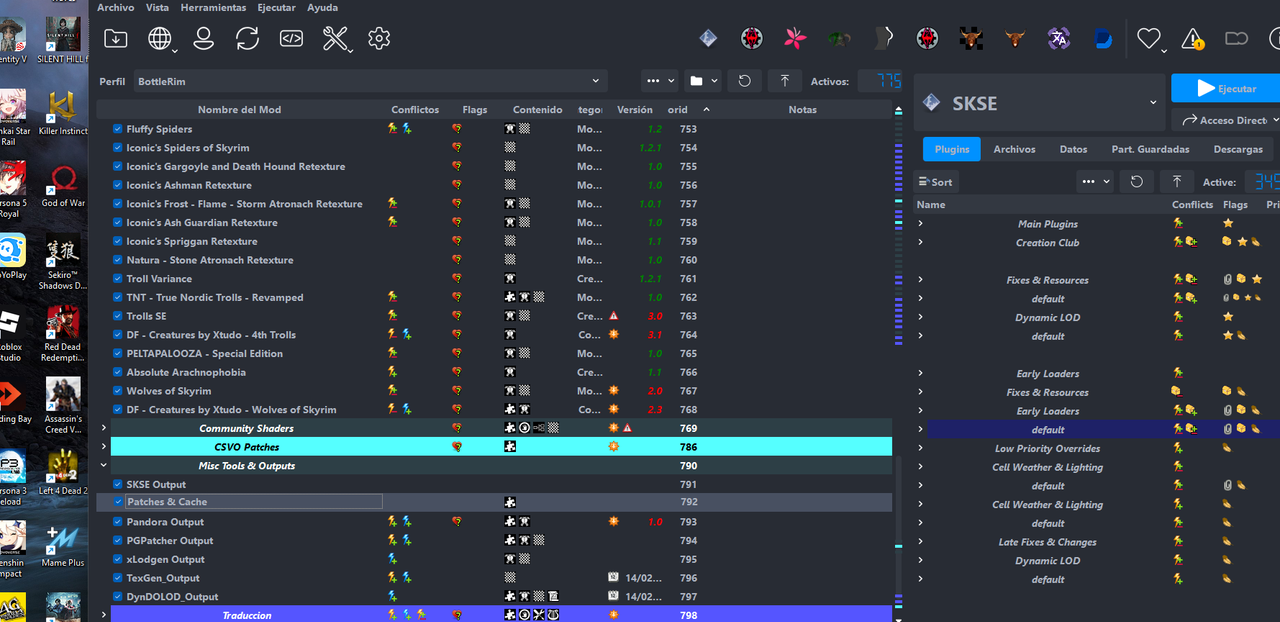Open the Left 4 Dead 2 desktop shortcut
This screenshot has width=1280, height=622.
pos(63,471)
